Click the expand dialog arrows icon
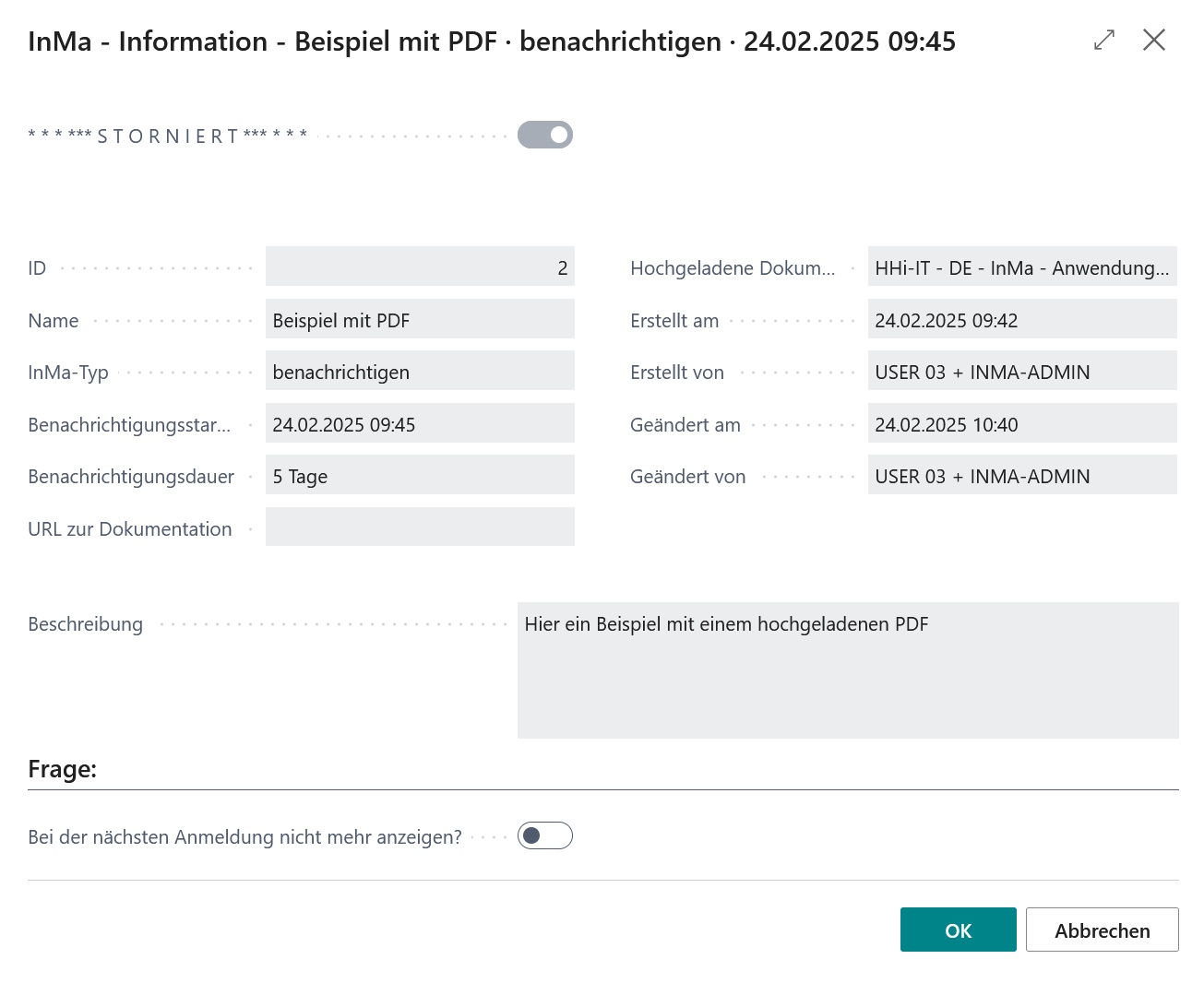Viewport: 1204px width, 983px height. [x=1103, y=40]
